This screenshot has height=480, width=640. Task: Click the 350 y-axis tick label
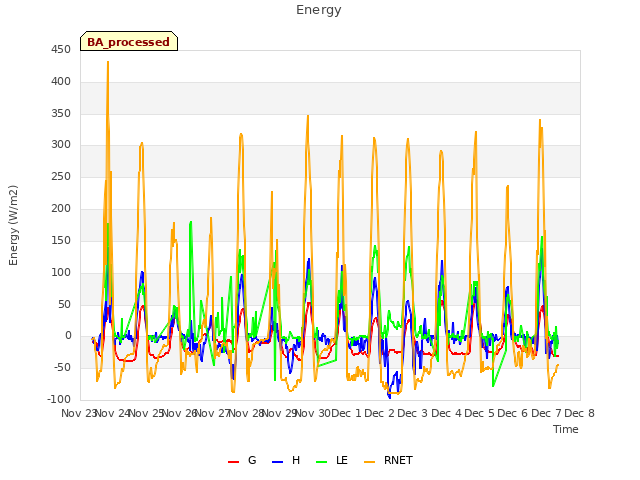(61, 113)
